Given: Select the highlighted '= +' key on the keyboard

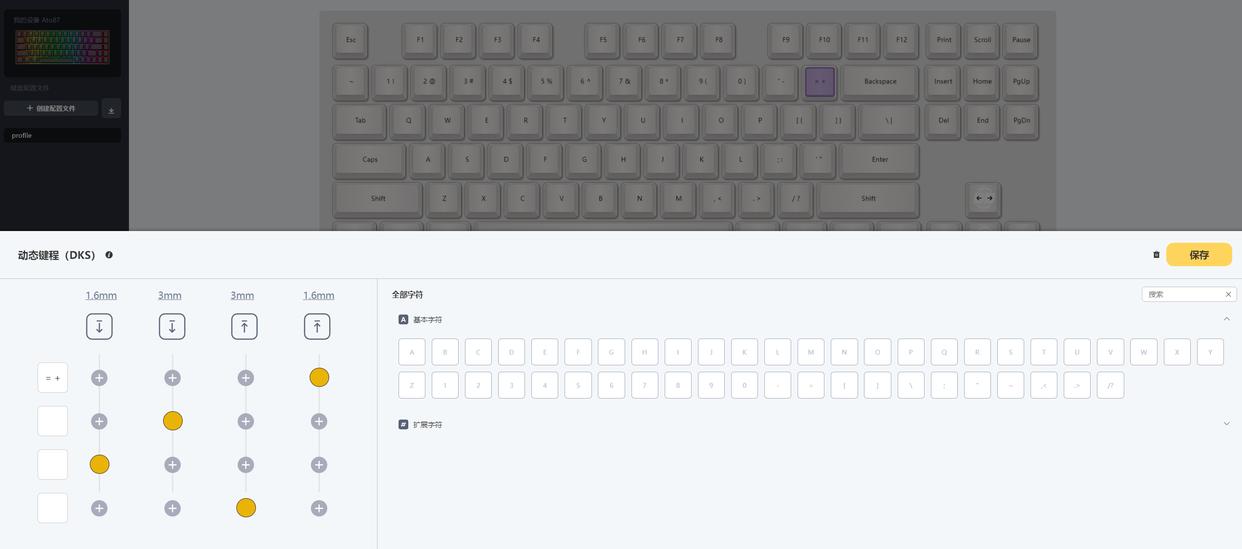Looking at the screenshot, I should (x=820, y=81).
